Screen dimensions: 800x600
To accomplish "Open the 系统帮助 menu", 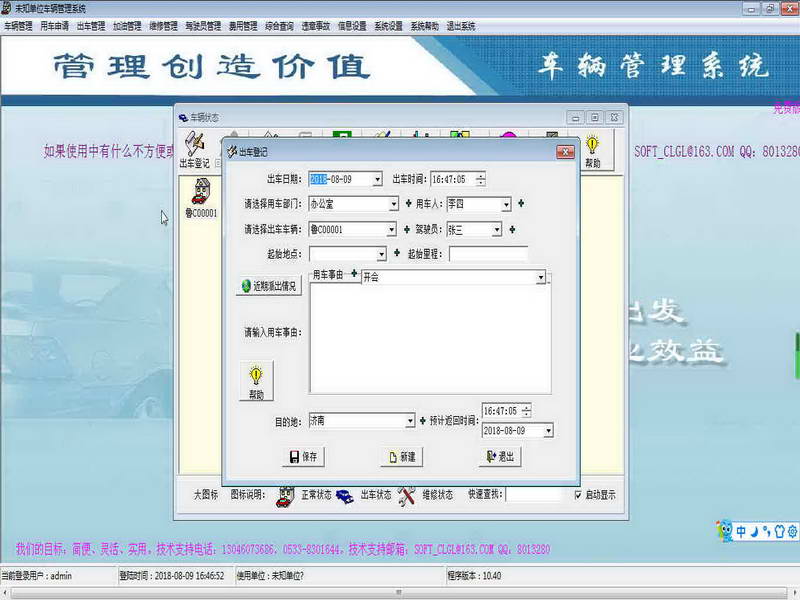I will (x=424, y=26).
